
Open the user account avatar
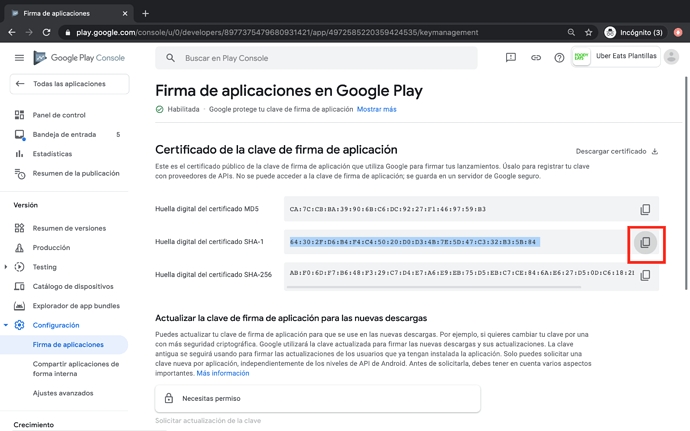tap(672, 56)
